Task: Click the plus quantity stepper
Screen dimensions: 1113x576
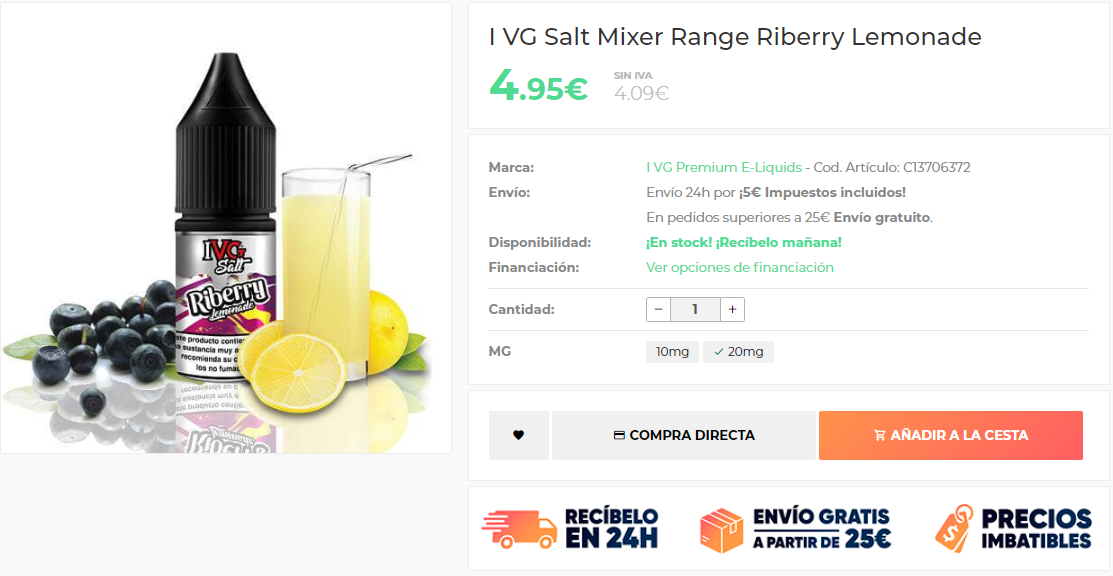Action: [732, 310]
